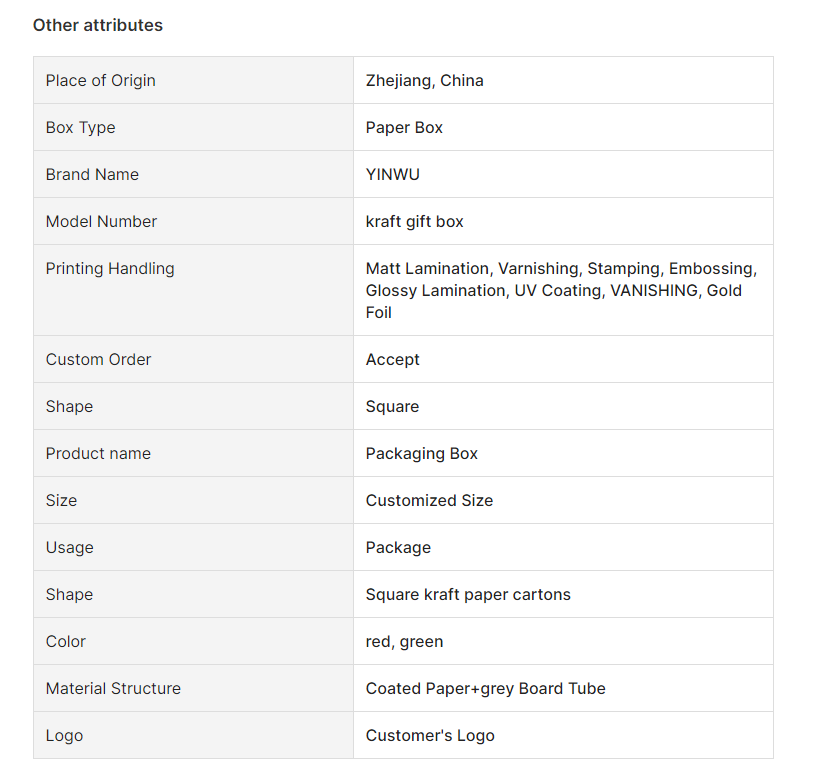This screenshot has height=759, width=831.
Task: Select the 'Model Number' label
Action: [x=101, y=222]
